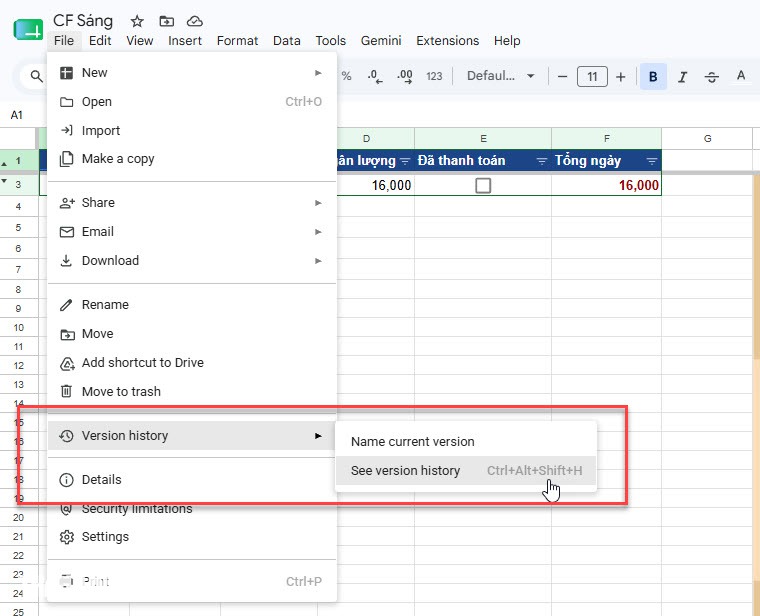Click the CF Sáng document title
The height and width of the screenshot is (616, 760).
83,21
